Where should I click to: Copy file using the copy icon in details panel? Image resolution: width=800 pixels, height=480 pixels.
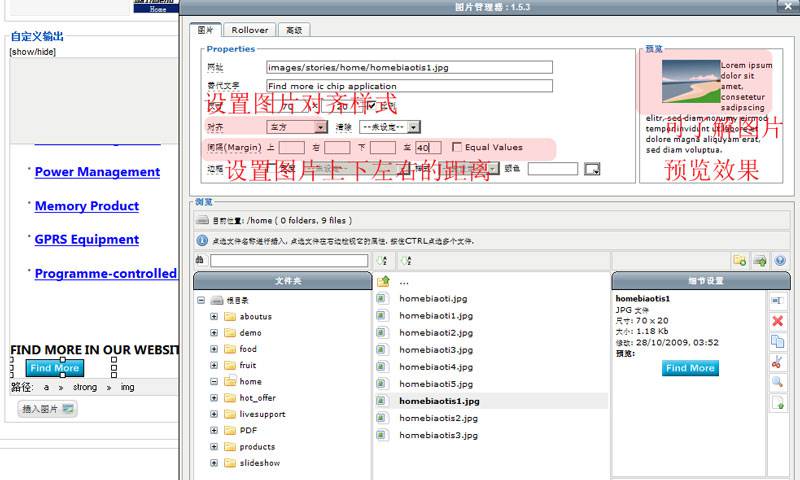tap(778, 341)
